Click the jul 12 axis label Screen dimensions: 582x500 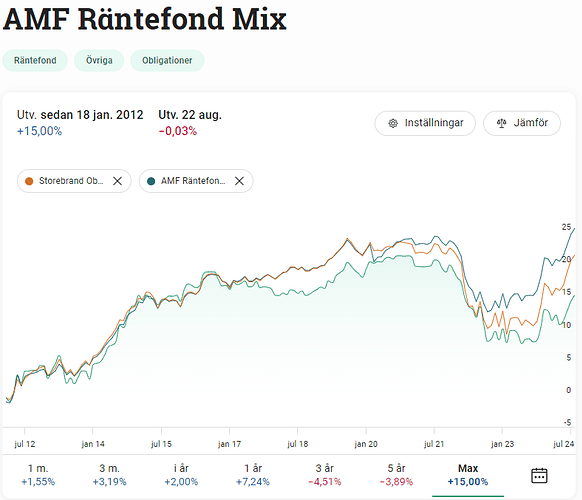click(25, 444)
